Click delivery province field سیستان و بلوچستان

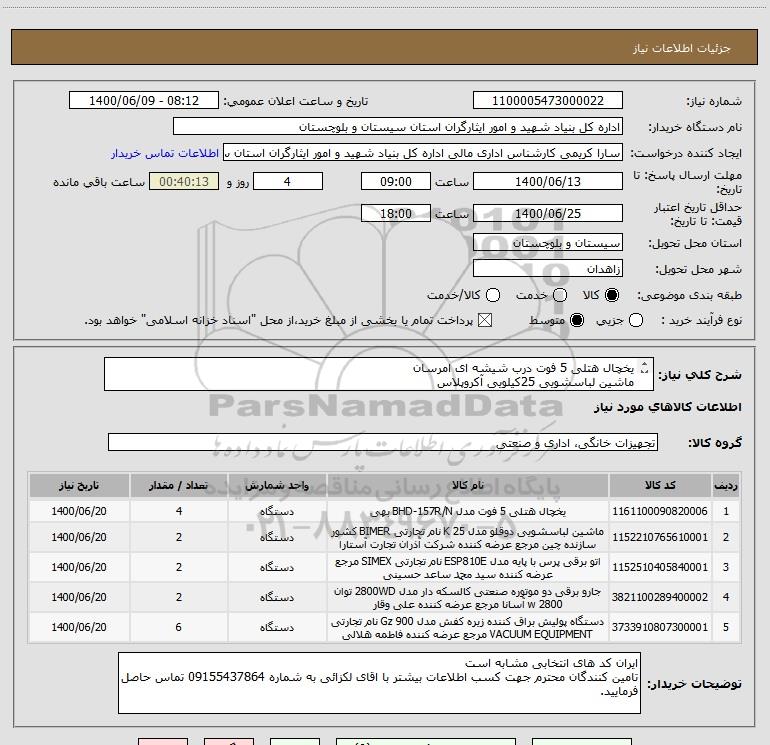[x=548, y=243]
